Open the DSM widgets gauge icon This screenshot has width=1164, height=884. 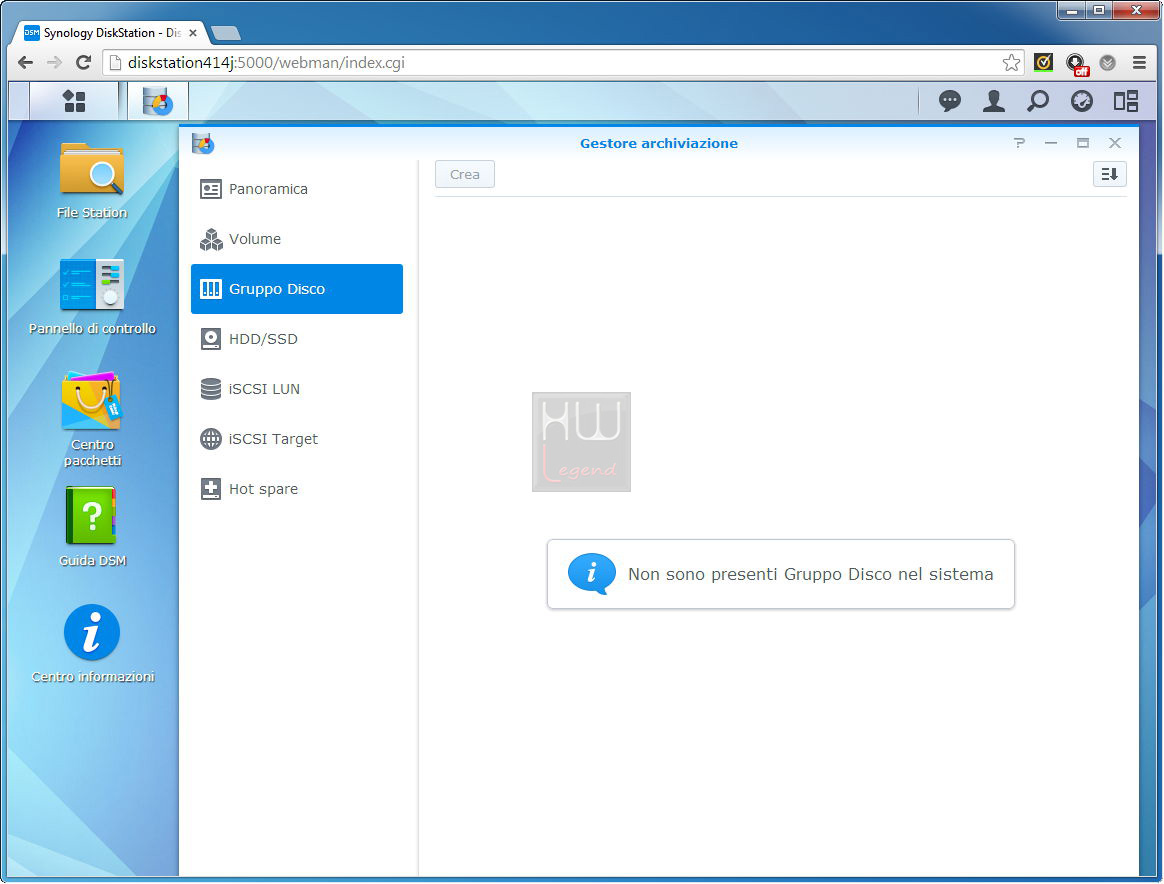[x=1082, y=101]
